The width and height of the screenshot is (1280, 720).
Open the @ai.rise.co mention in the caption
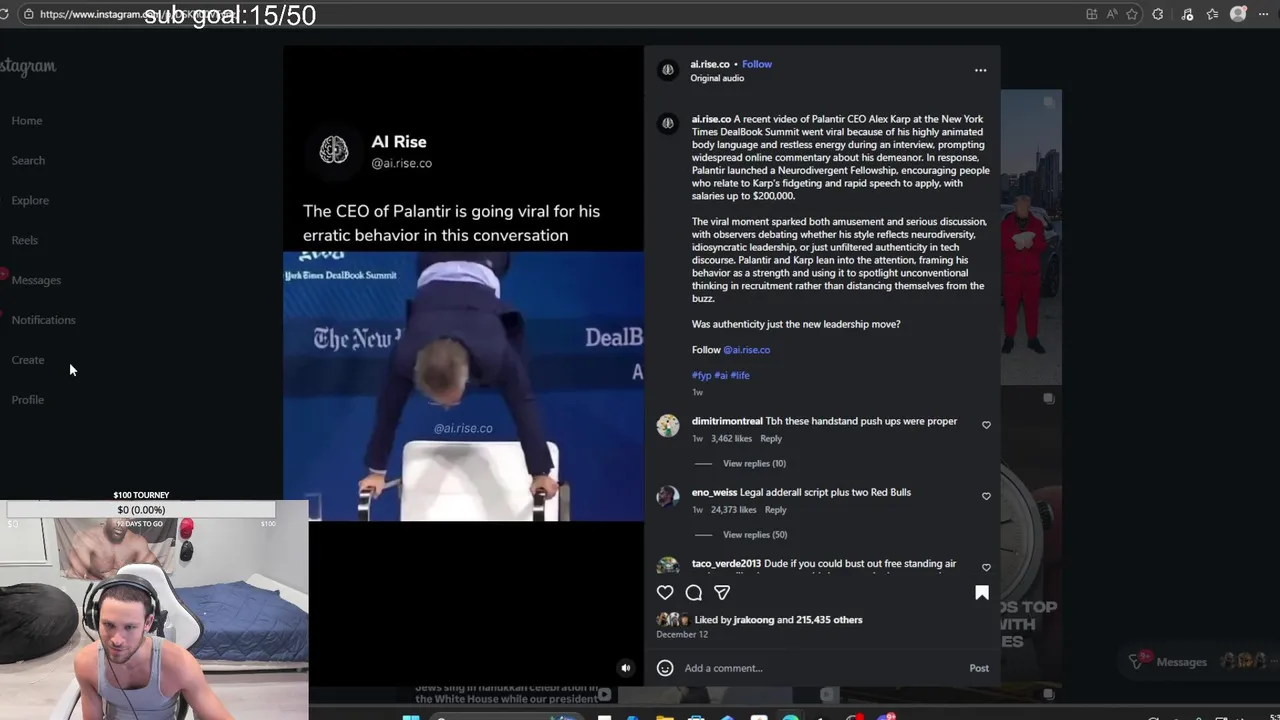pos(746,350)
